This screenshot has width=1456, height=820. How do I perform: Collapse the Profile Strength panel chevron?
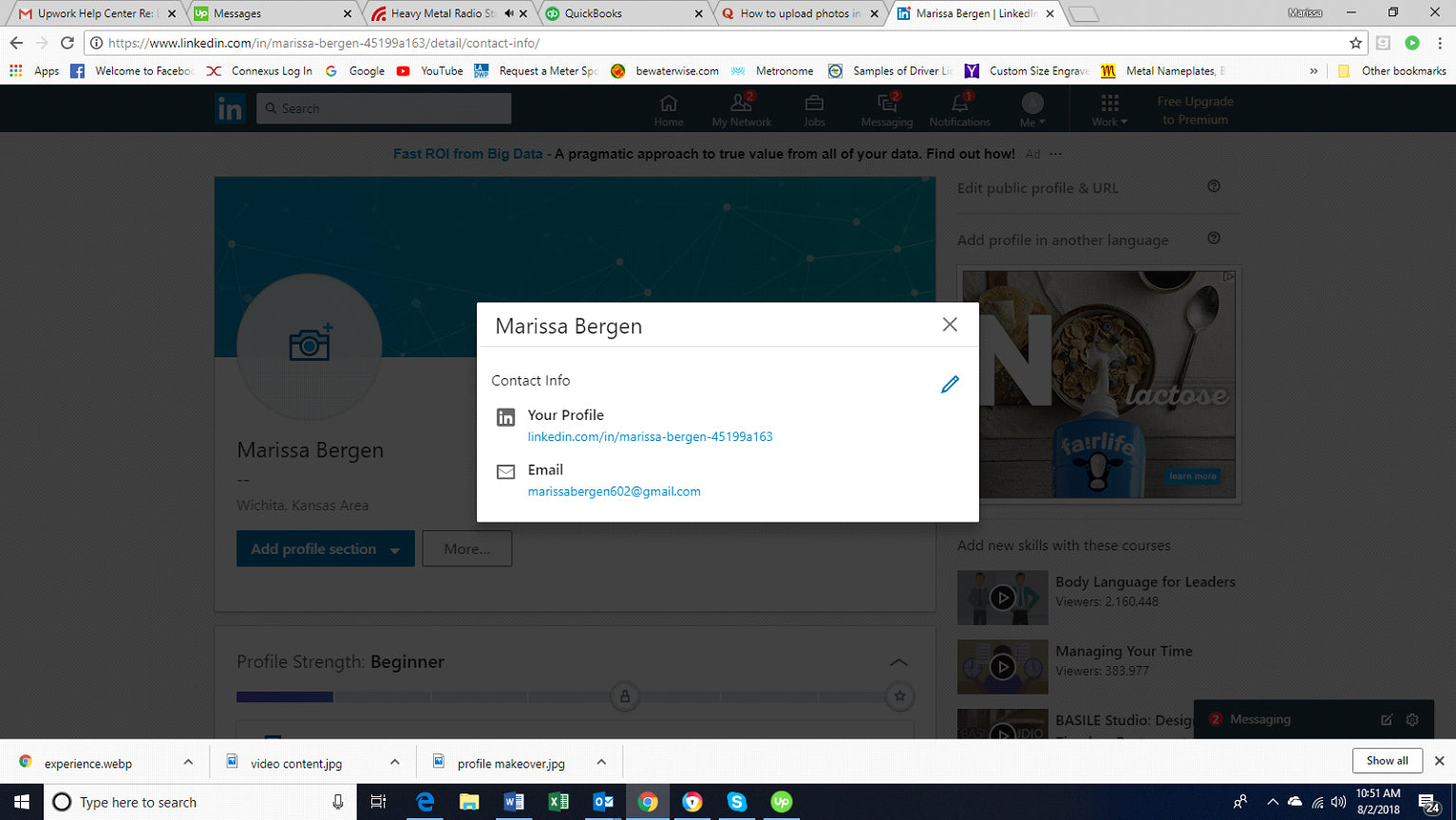coord(898,662)
